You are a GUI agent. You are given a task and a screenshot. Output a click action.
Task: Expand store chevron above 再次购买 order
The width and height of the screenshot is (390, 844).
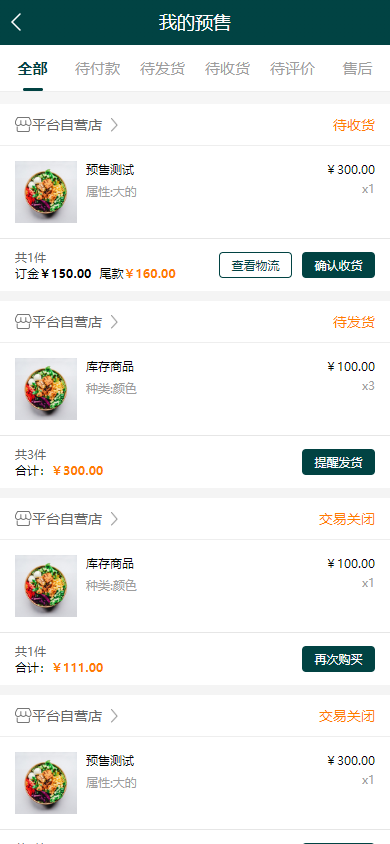coord(114,519)
